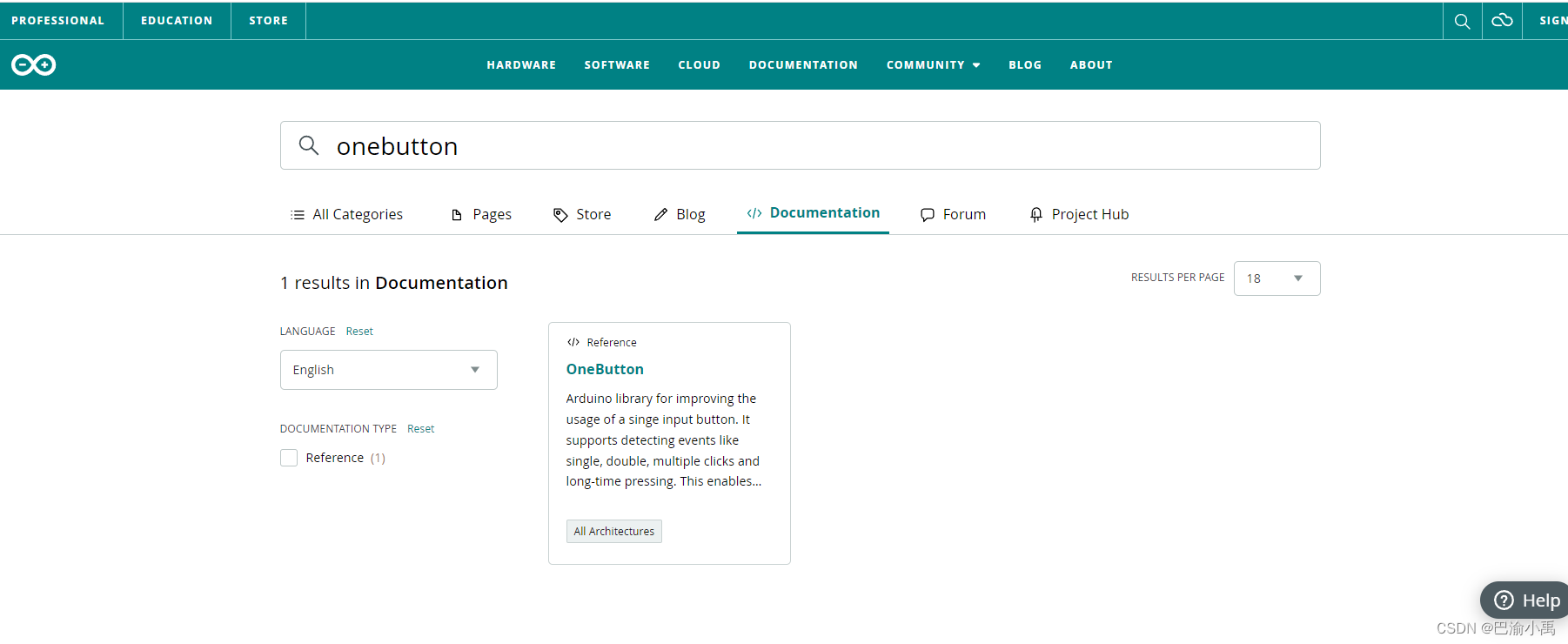Select the Documentation tab
Image resolution: width=1568 pixels, height=644 pixels.
pyautogui.click(x=813, y=213)
